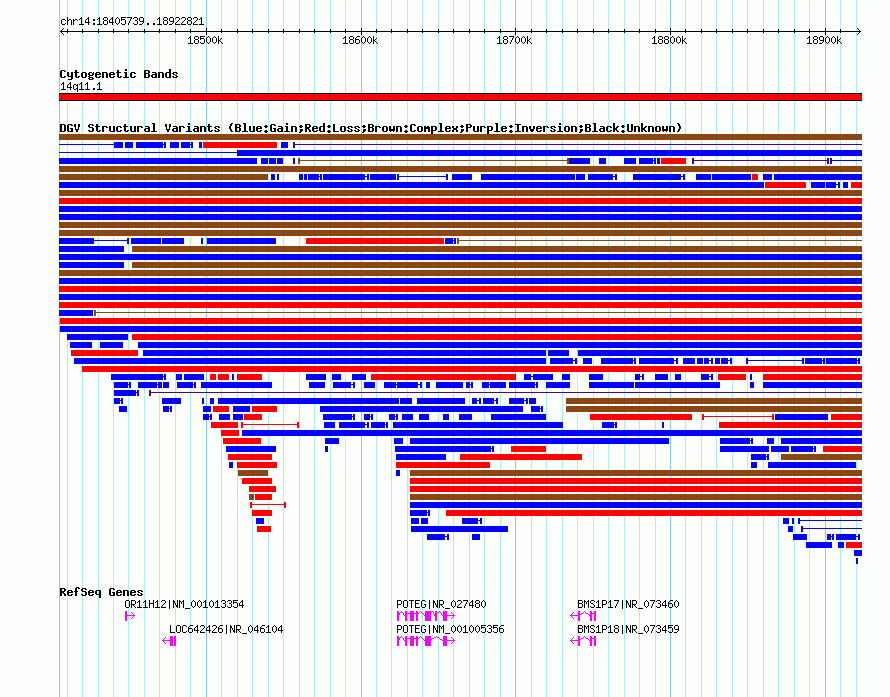Select the POTEG NM_001005356 transcript glyph
The height and width of the screenshot is (697, 890).
pyautogui.click(x=426, y=641)
